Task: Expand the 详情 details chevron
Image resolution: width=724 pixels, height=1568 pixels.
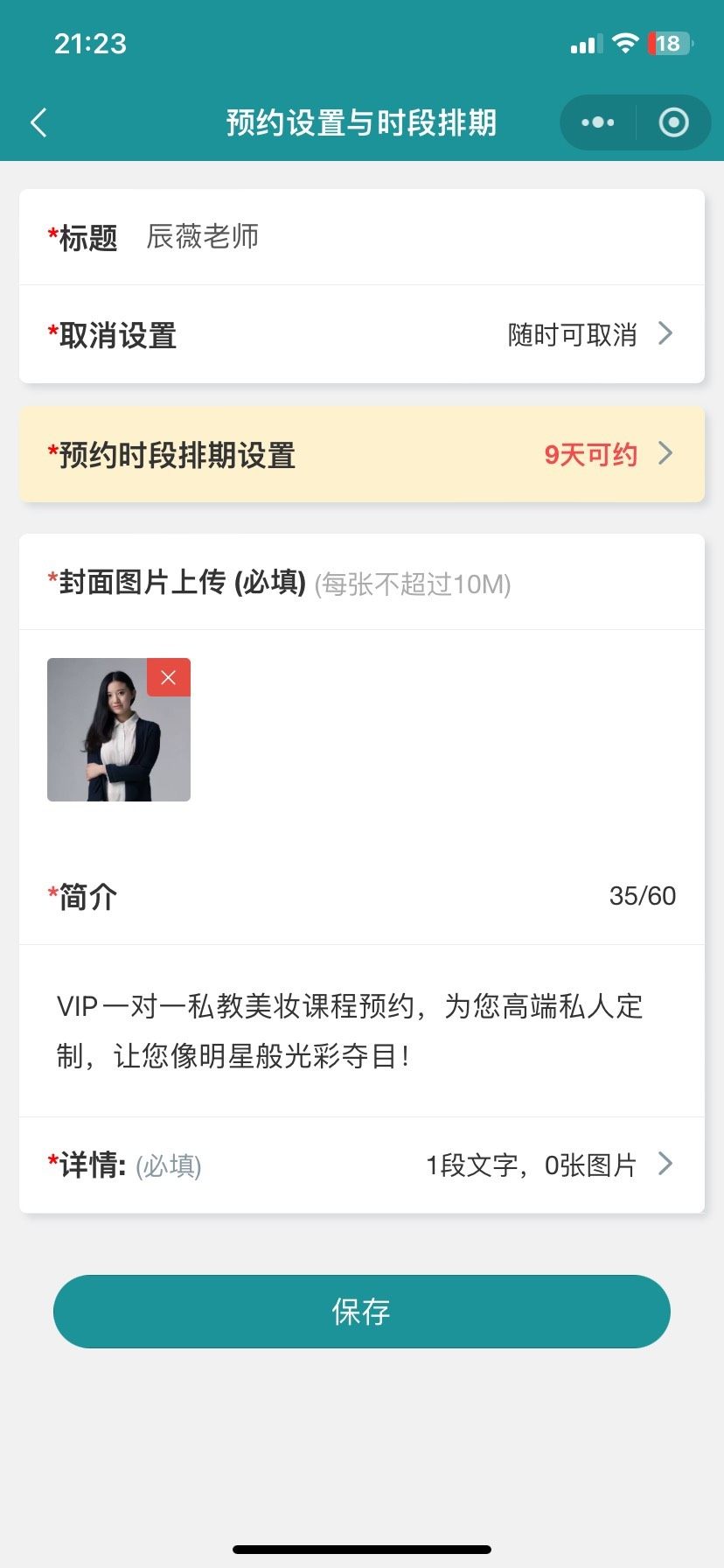Action: pos(665,1164)
